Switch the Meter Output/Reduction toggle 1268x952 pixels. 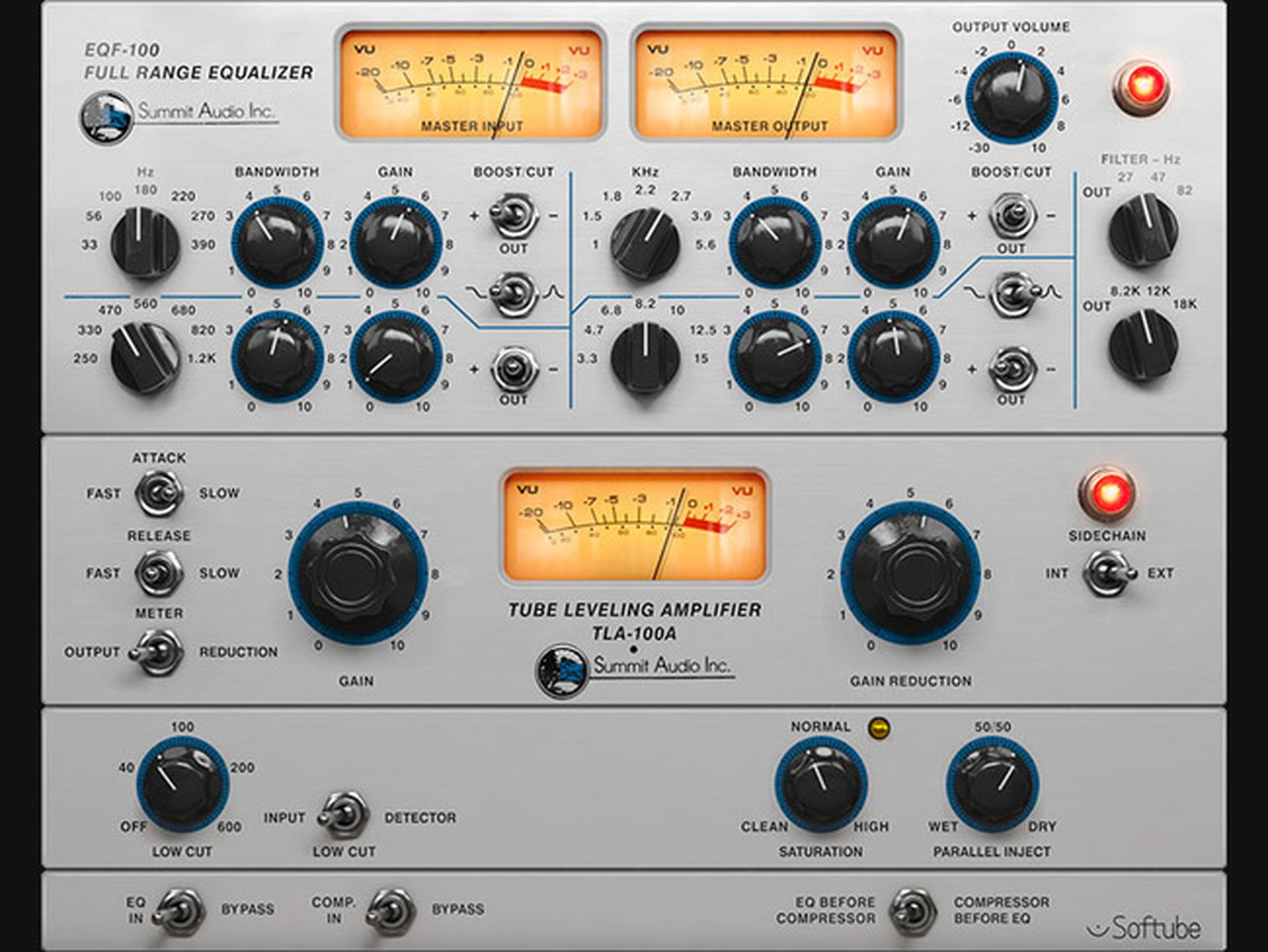[x=158, y=652]
